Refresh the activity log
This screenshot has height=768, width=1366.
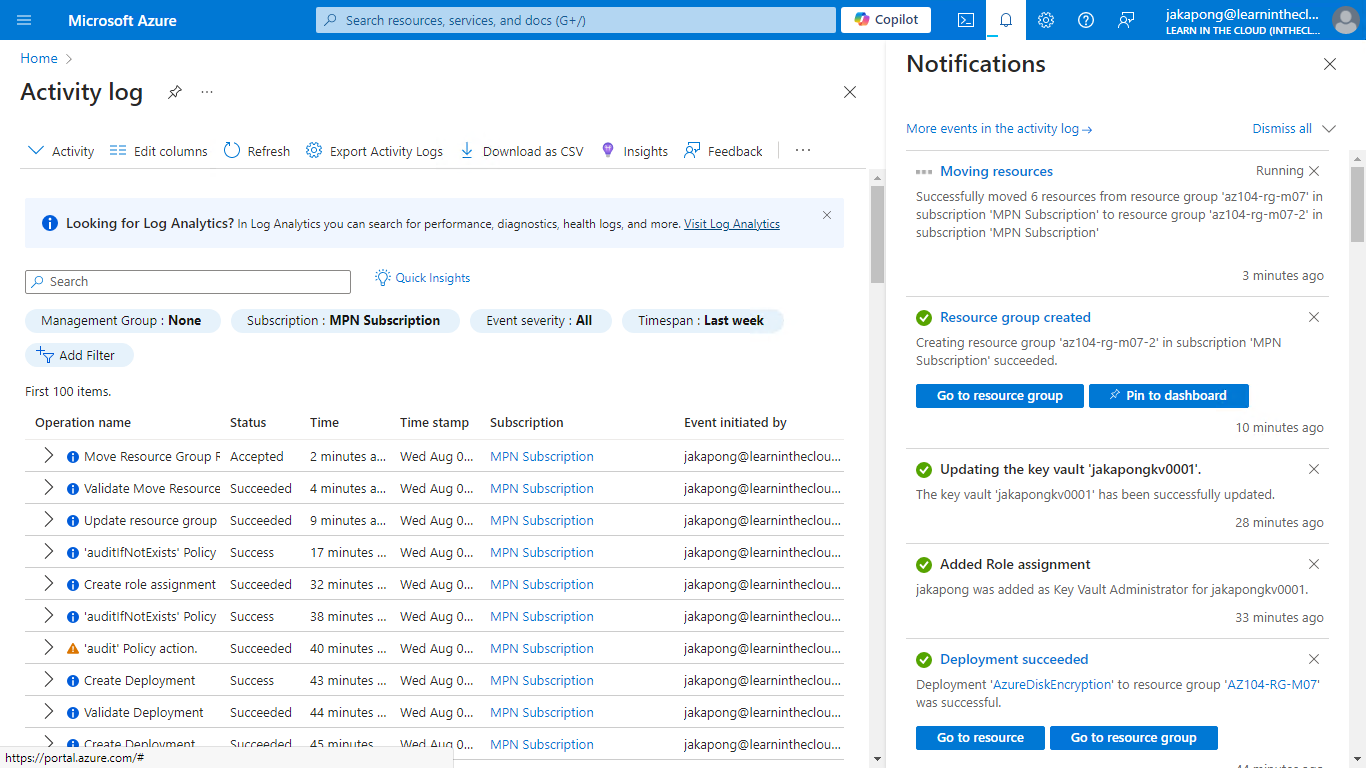[257, 151]
